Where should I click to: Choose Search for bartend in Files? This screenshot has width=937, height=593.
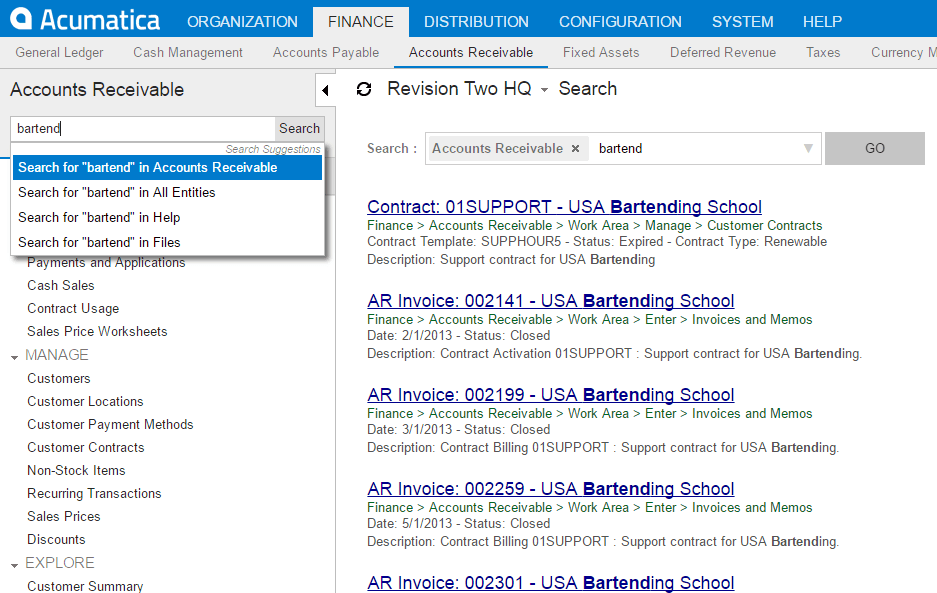167,242
